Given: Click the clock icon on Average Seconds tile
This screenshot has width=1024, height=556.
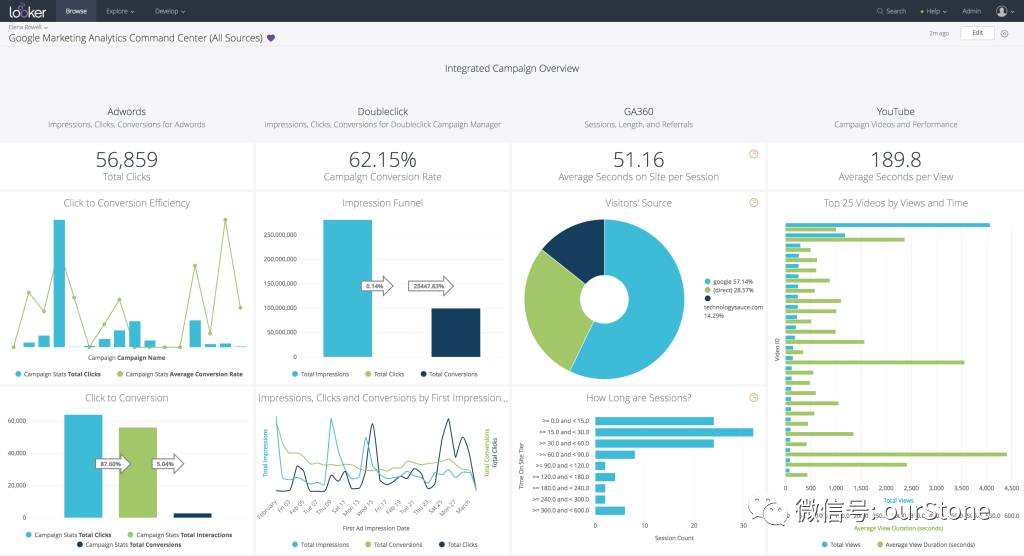Looking at the screenshot, I should click(x=753, y=154).
